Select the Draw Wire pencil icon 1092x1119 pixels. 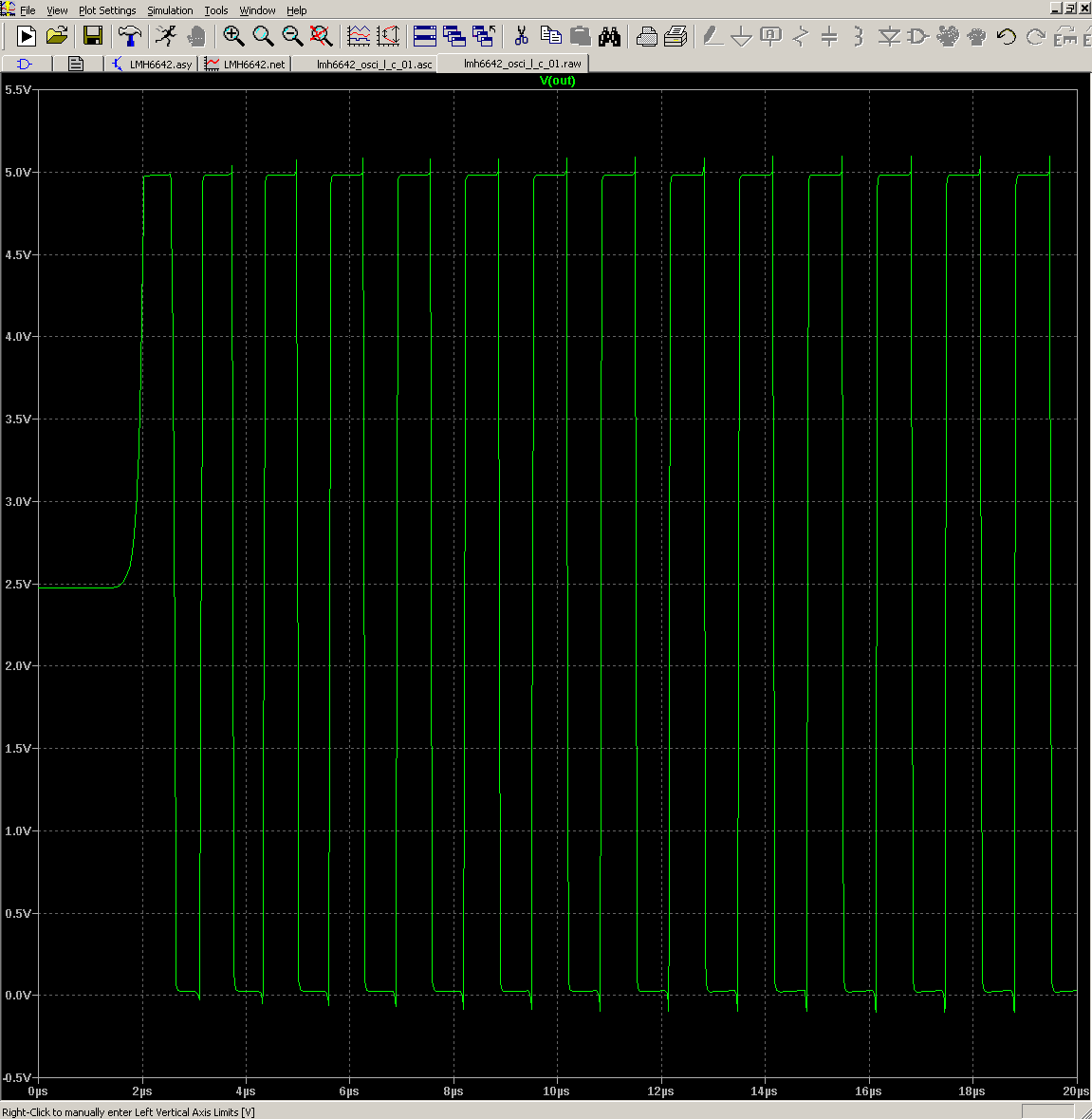[712, 36]
